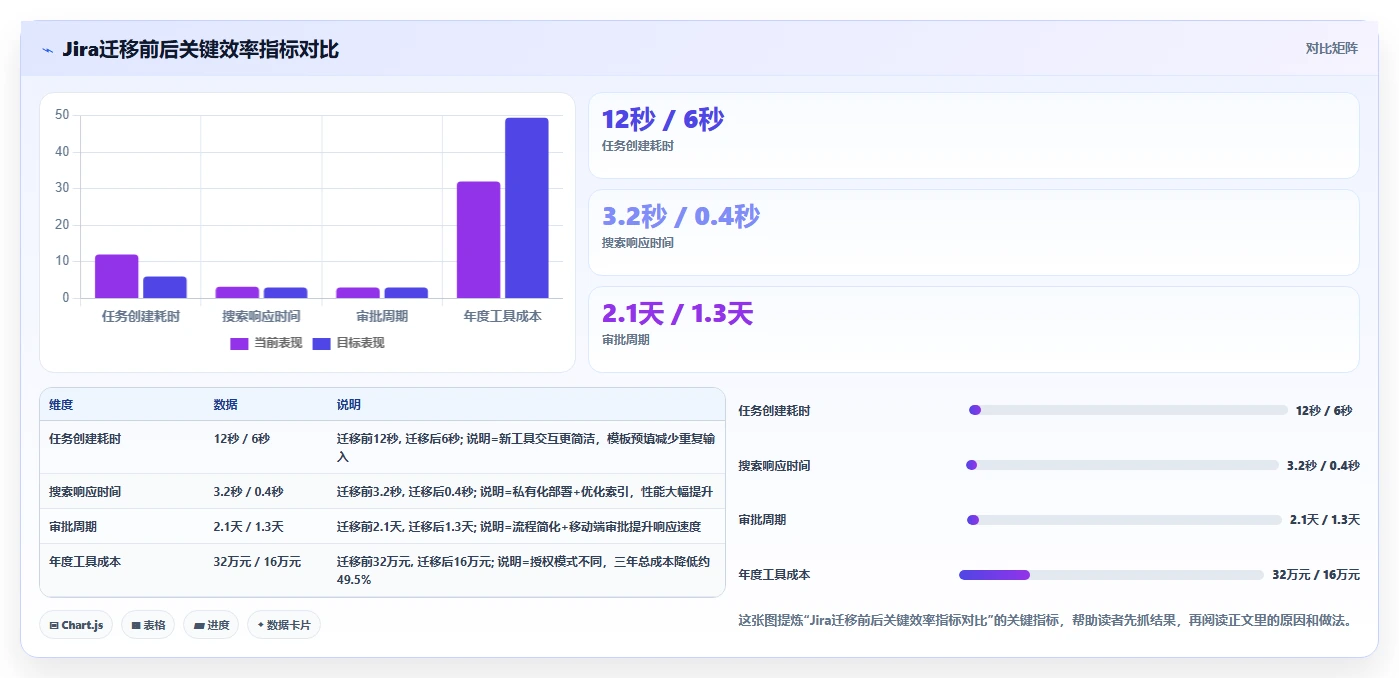The width and height of the screenshot is (1399, 678).
Task: Click table cell 32万元 / 16万元
Action: [x=257, y=562]
